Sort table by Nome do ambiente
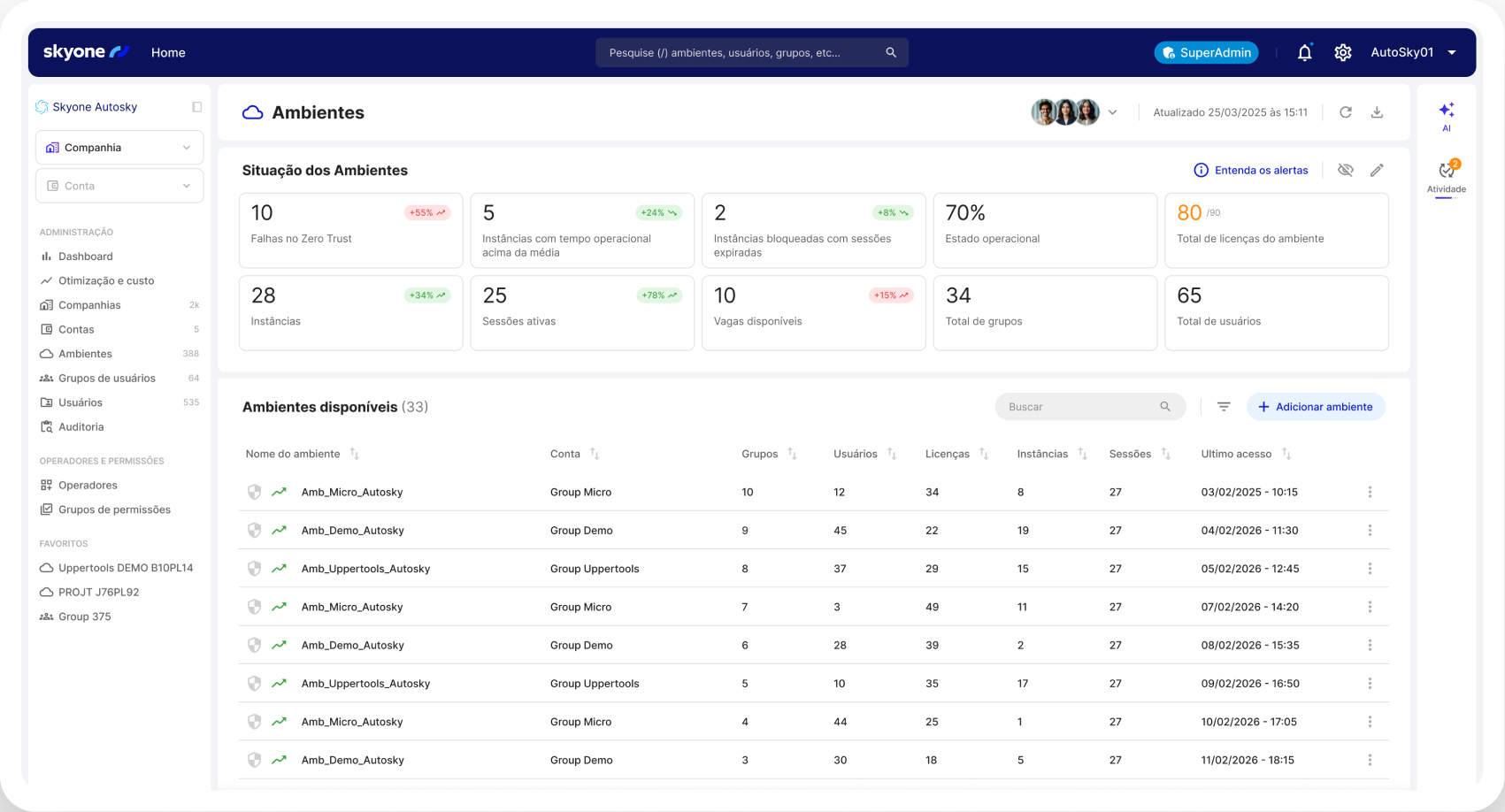This screenshot has height=812, width=1505. pos(354,454)
